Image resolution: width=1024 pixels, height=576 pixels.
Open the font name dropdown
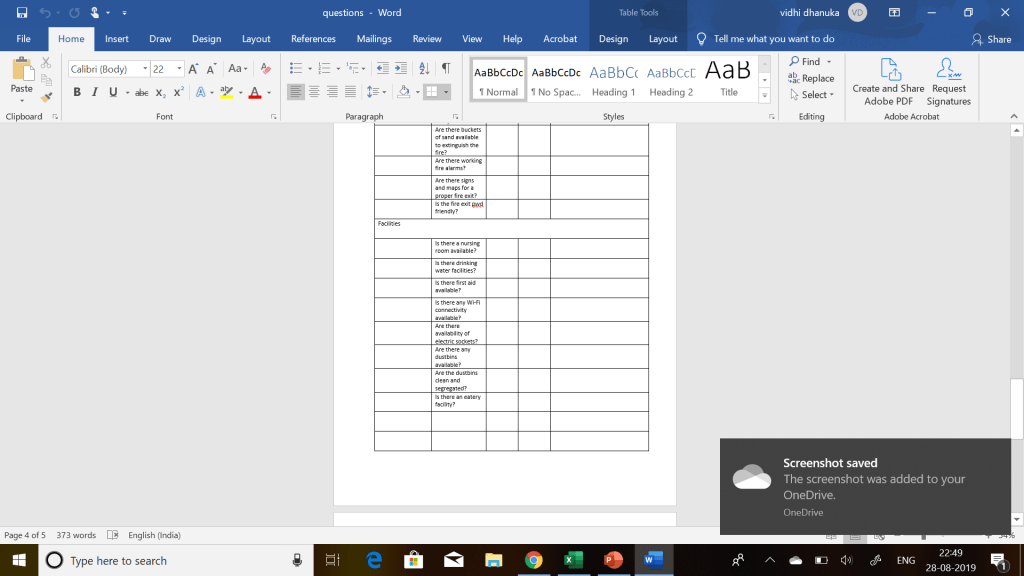pyautogui.click(x=144, y=69)
